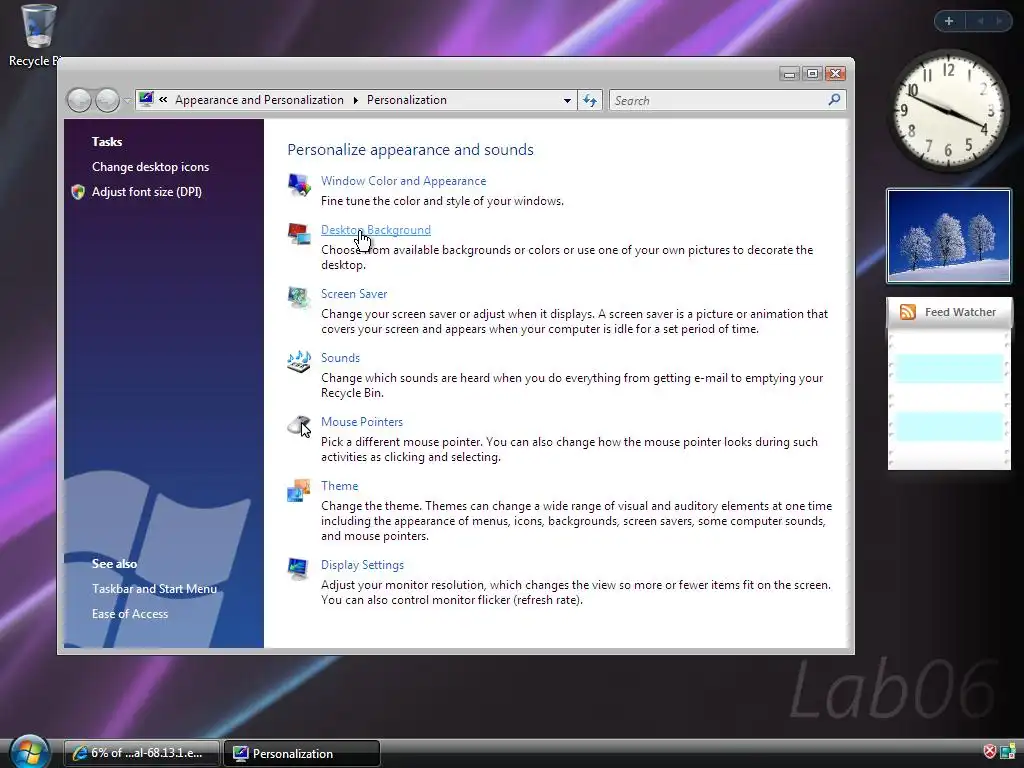Open the Mouse Pointers link
The image size is (1024, 768).
click(362, 422)
